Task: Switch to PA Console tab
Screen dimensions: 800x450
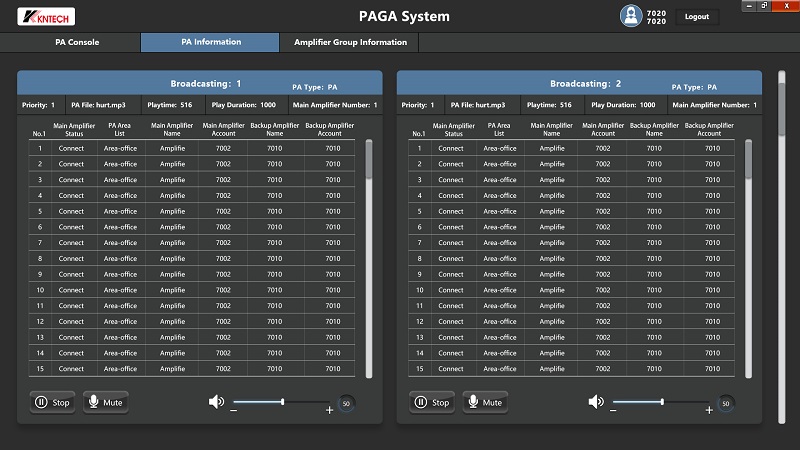Action: (77, 43)
